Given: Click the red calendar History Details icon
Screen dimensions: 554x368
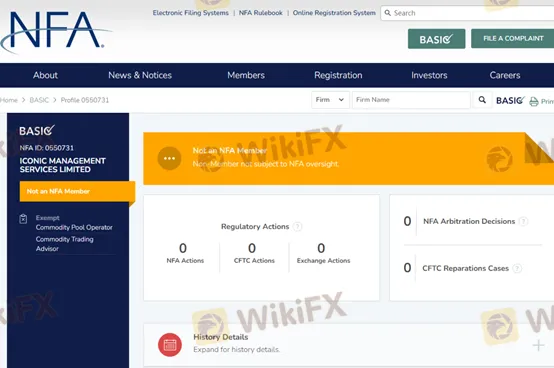Looking at the screenshot, I should 170,345.
